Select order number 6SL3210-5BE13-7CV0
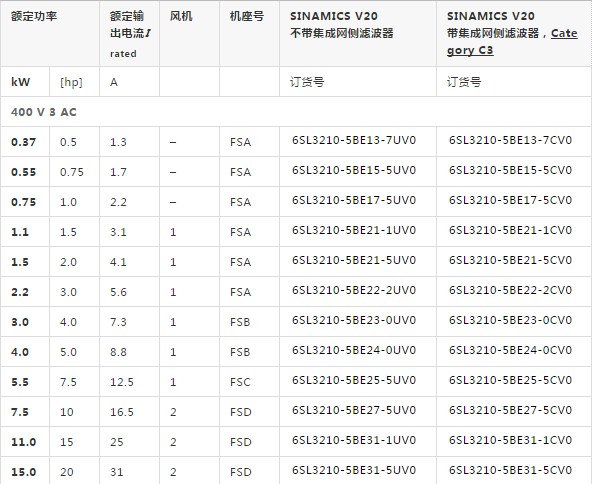The height and width of the screenshot is (484, 595). pos(510,140)
